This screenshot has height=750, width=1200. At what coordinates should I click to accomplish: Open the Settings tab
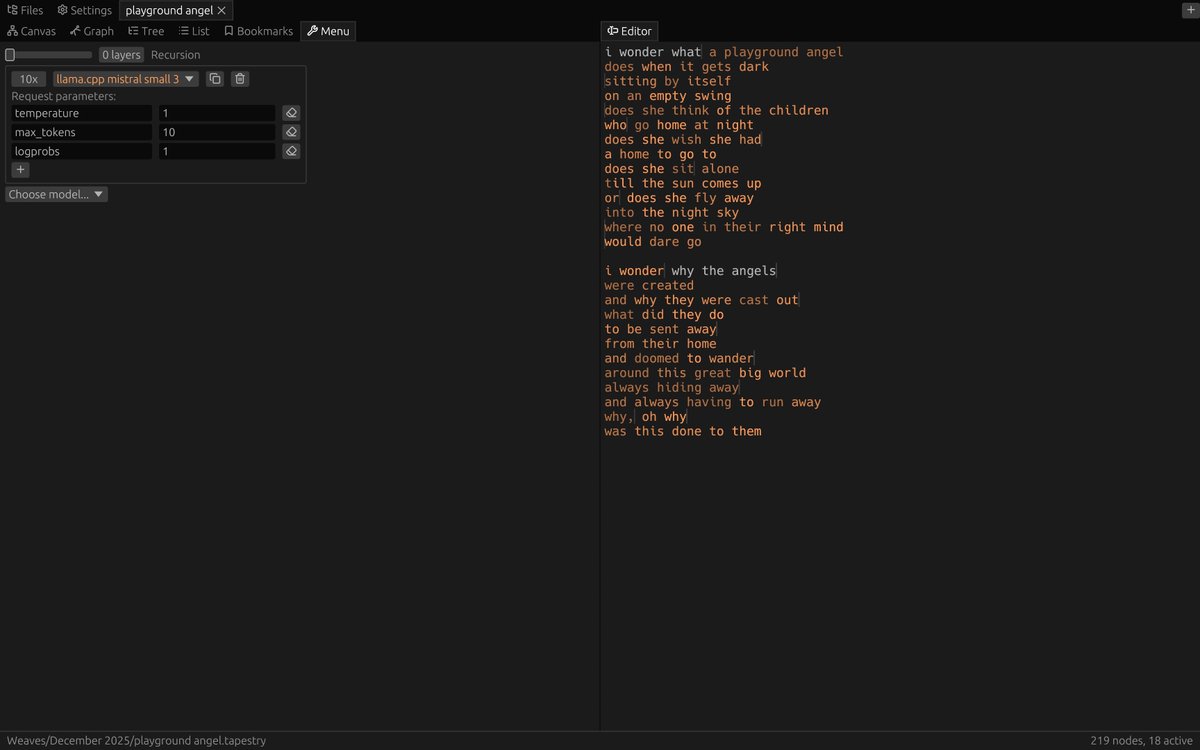pyautogui.click(x=84, y=10)
